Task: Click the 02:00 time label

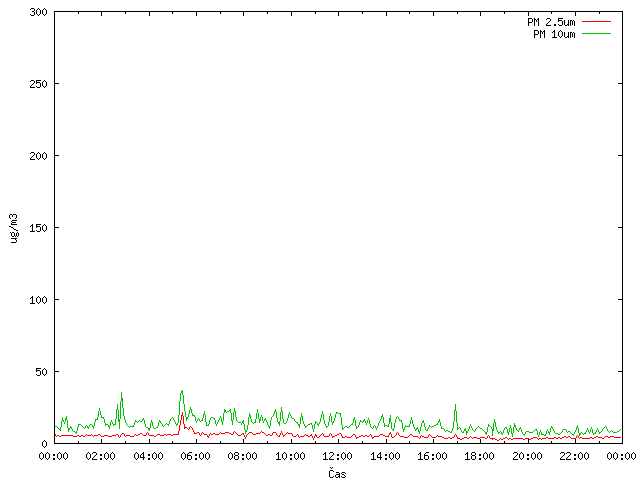Action: pos(100,456)
